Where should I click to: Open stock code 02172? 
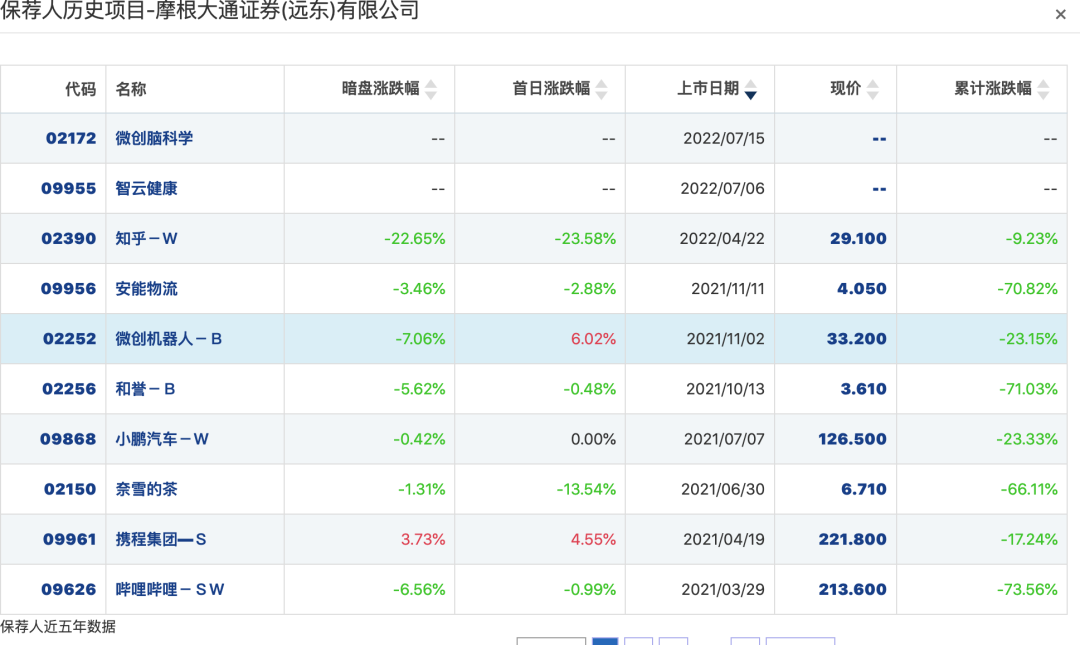tap(71, 139)
